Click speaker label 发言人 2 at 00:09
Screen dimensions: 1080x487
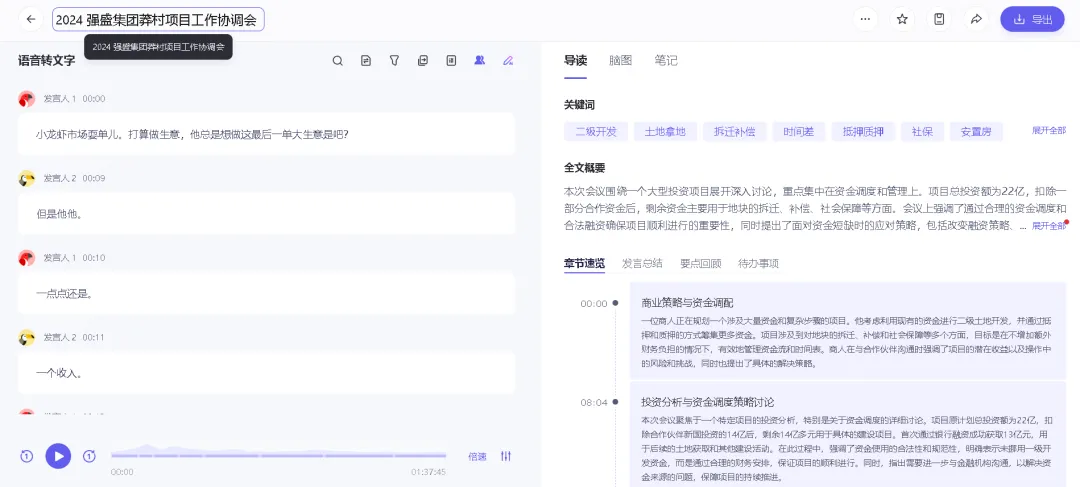[x=61, y=178]
